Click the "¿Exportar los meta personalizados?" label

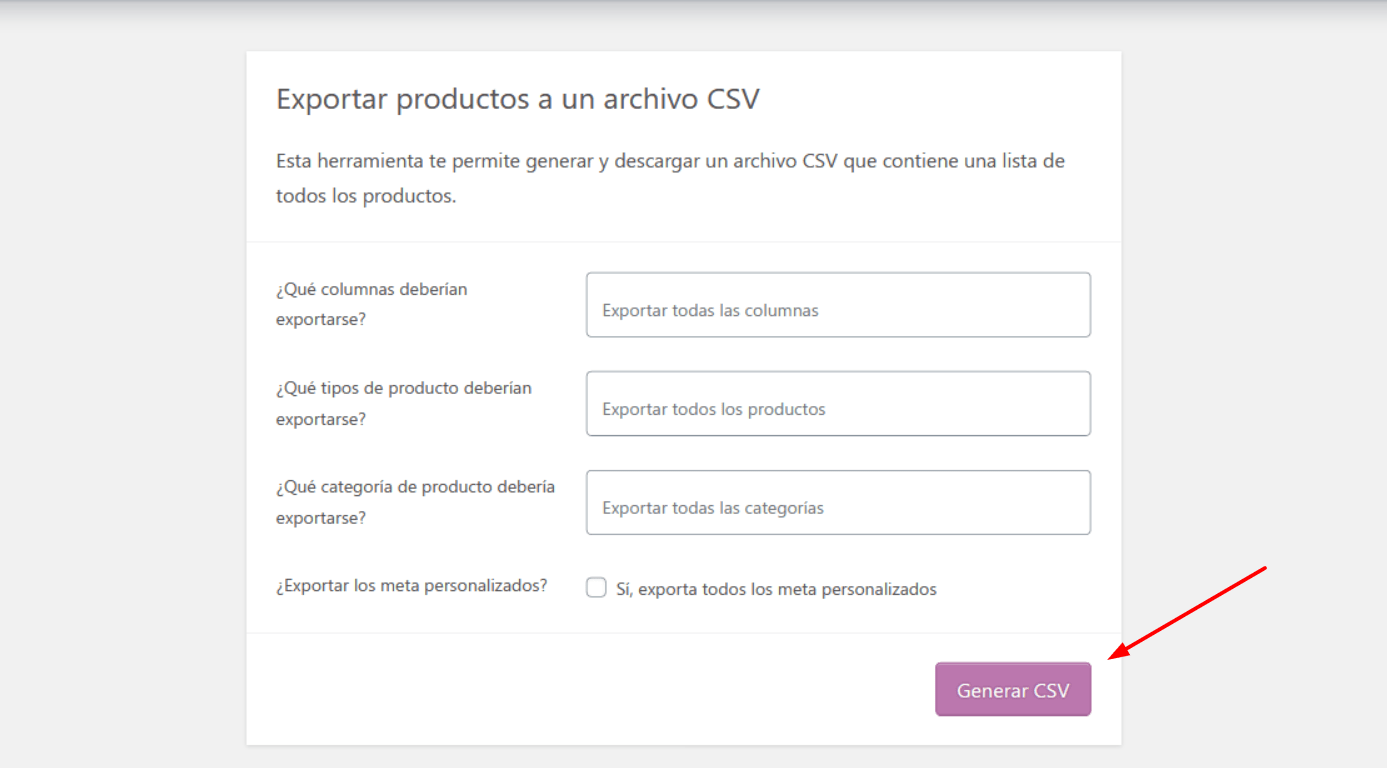click(412, 586)
